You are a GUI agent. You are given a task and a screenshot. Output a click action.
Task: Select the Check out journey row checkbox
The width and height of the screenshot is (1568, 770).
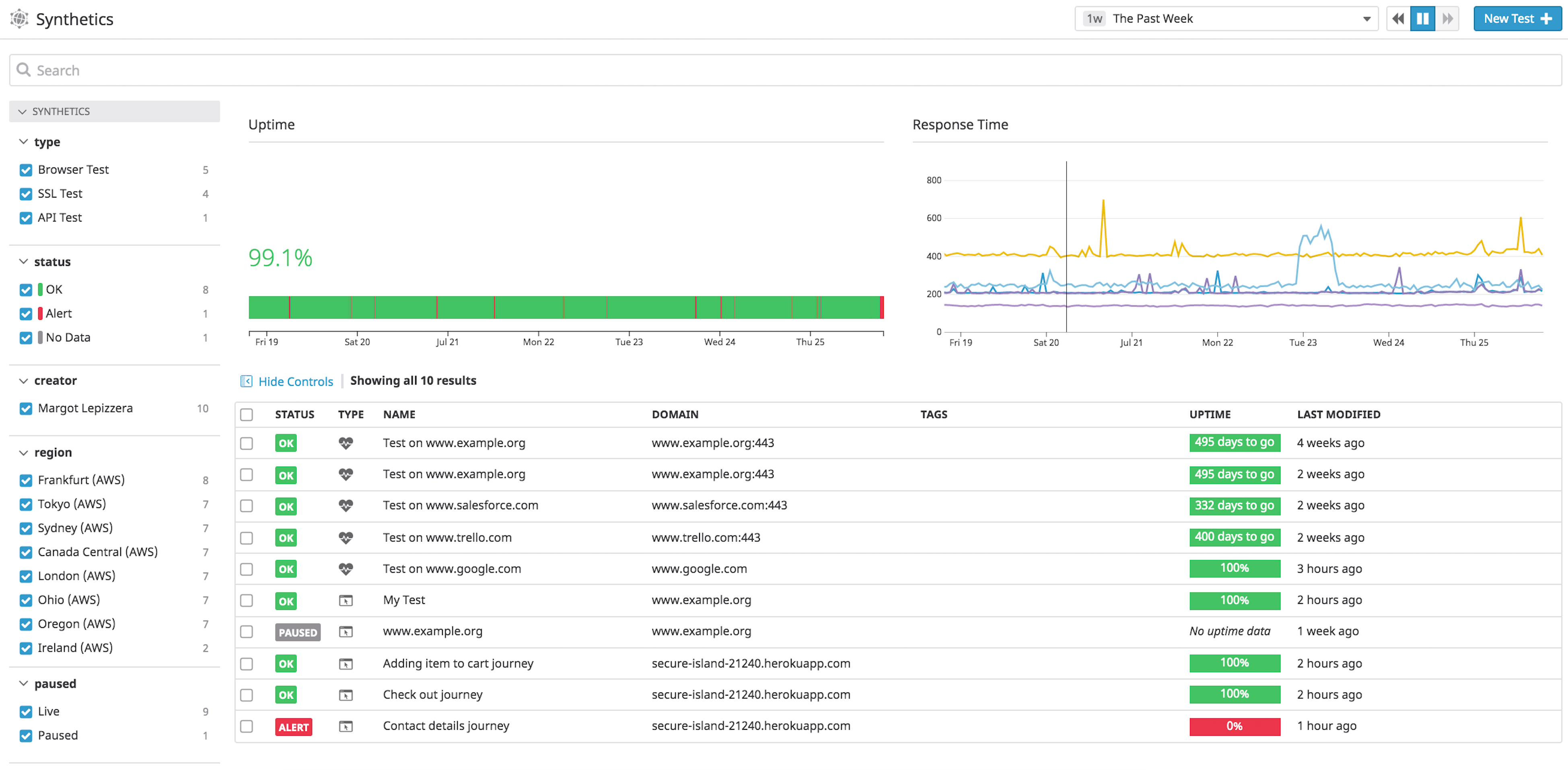pos(247,694)
